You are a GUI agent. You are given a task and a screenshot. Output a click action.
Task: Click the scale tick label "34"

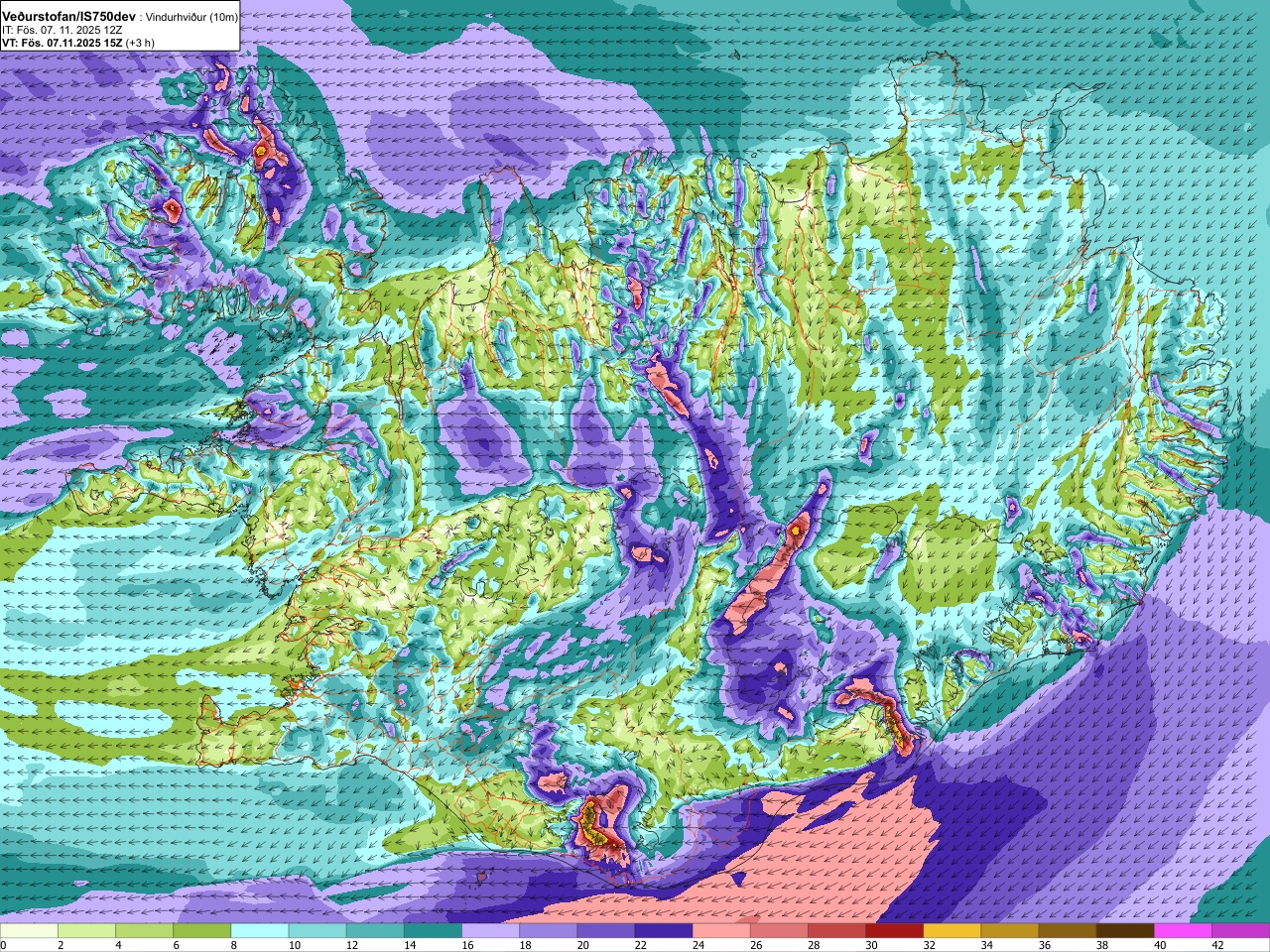(x=986, y=945)
